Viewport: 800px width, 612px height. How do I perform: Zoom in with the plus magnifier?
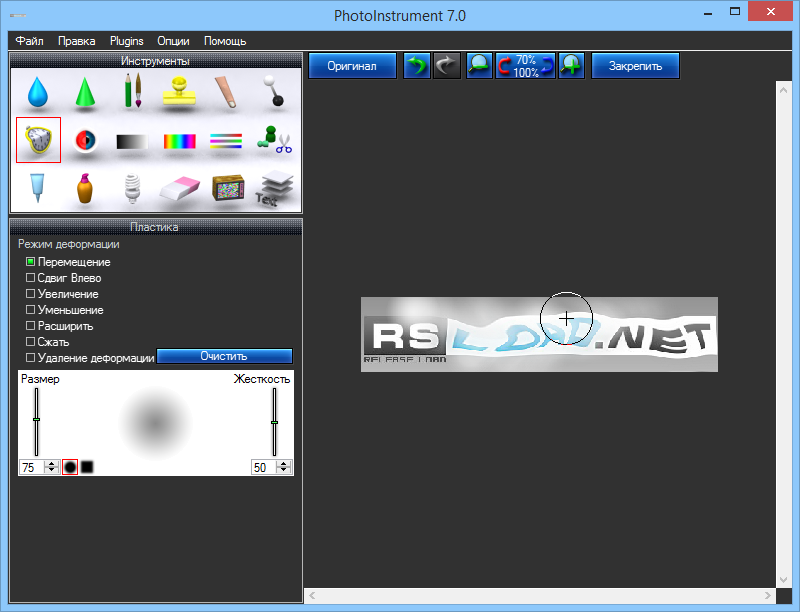click(571, 66)
